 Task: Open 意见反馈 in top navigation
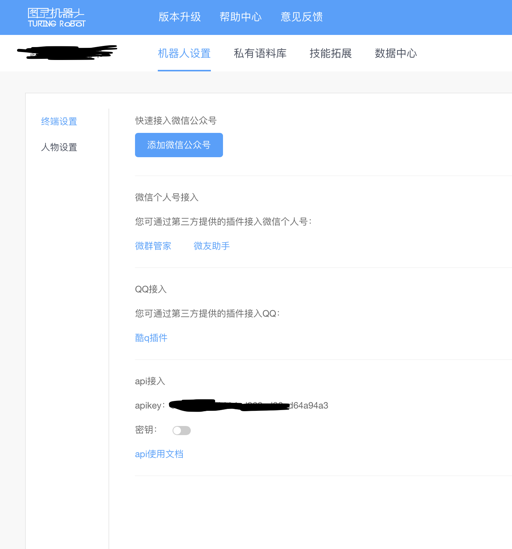tap(302, 17)
